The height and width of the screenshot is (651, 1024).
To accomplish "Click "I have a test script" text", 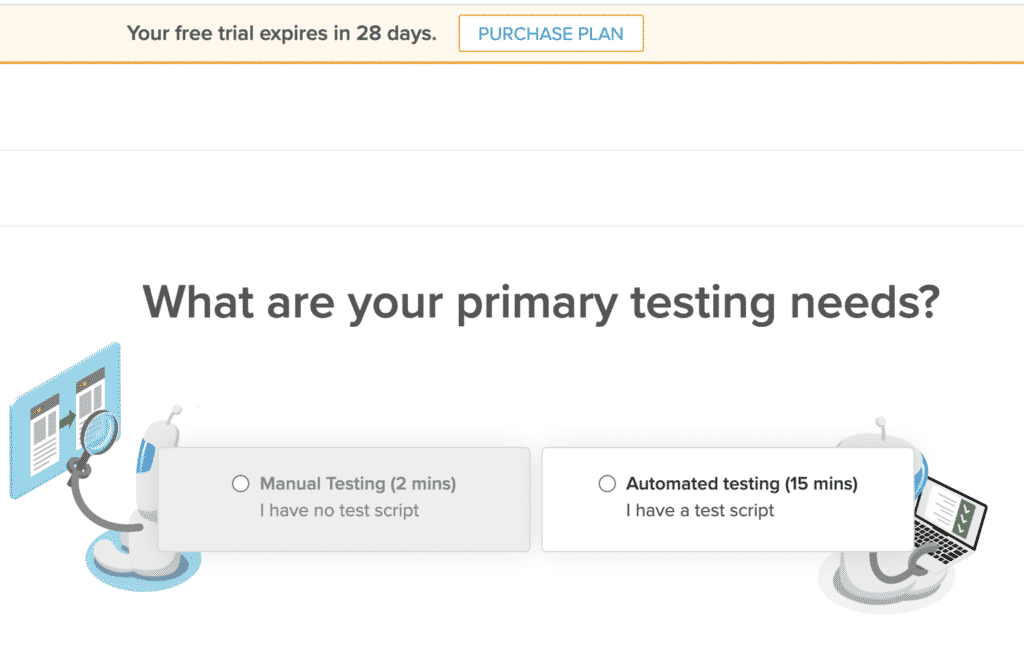I will tap(700, 510).
